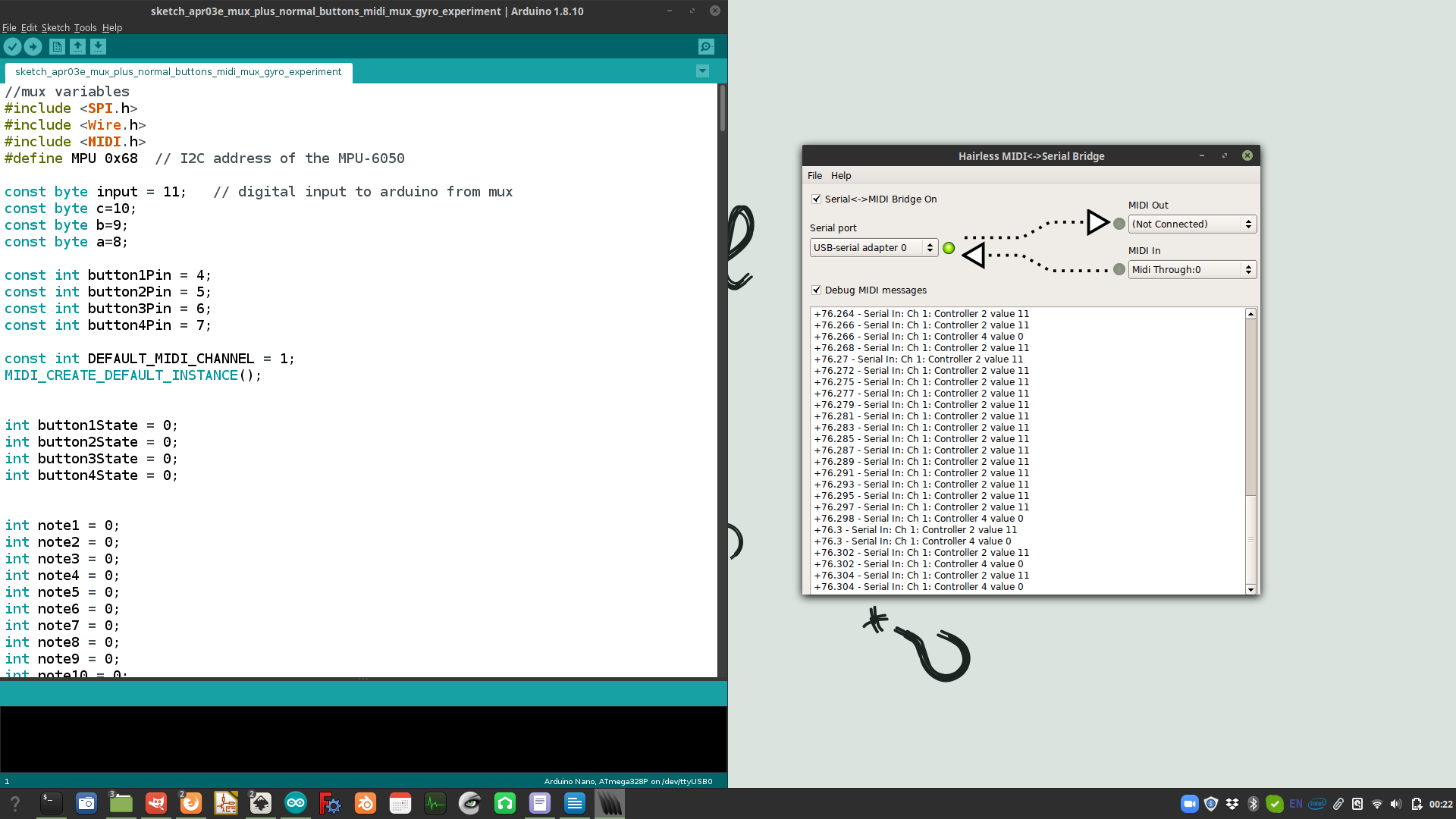Open the Arduino tab options dropdown arrow
This screenshot has height=819, width=1456.
(x=702, y=71)
